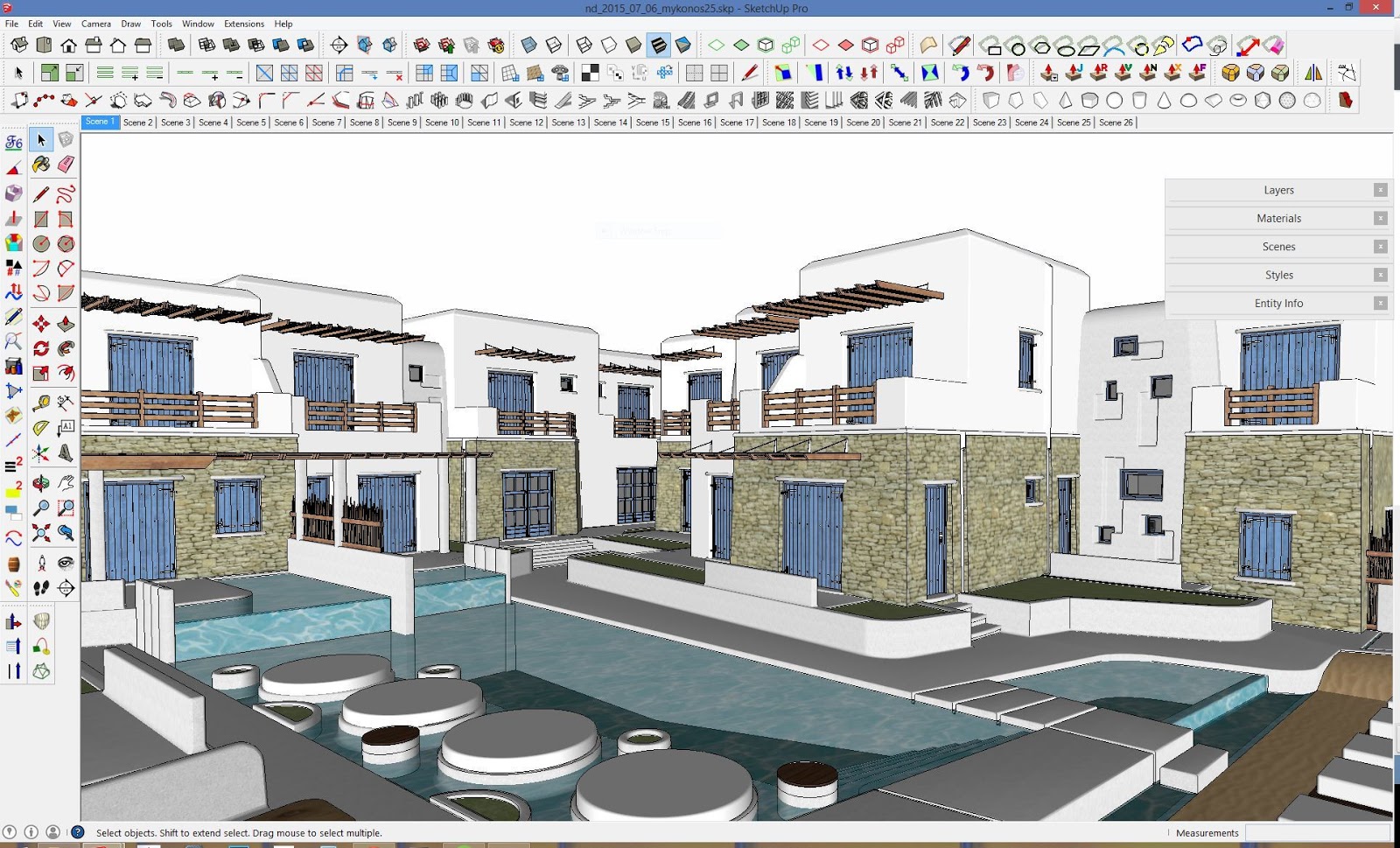Toggle X-ray mode on
Screen dimensions: 1400x848
[528, 44]
